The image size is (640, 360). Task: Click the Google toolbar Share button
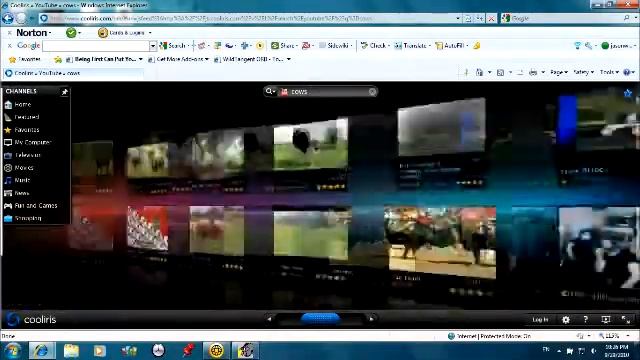coord(283,46)
